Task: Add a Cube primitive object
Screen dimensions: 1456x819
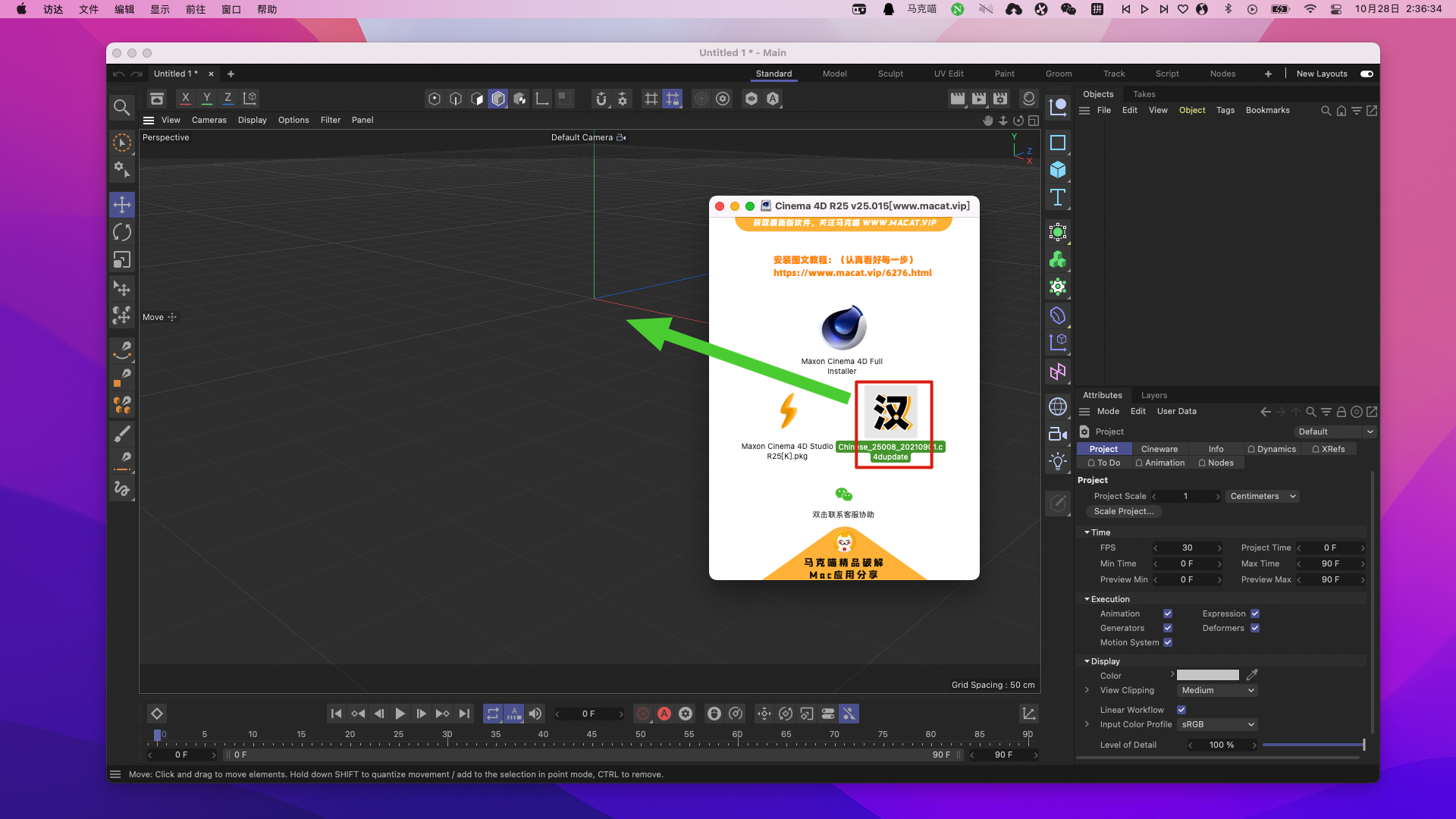Action: tap(1058, 170)
